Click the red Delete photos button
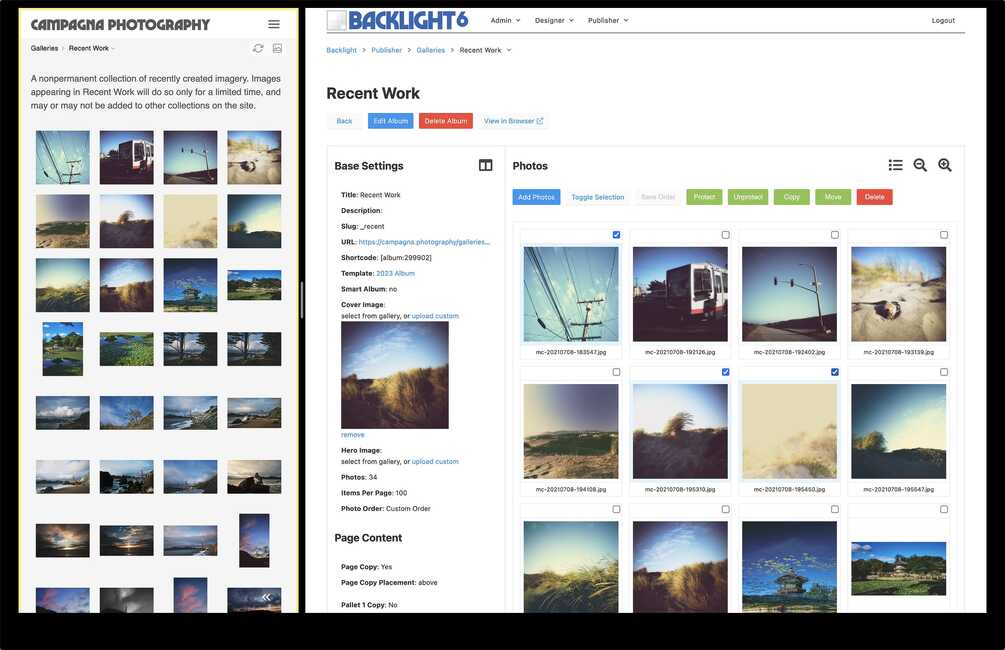Screen dimensions: 1005x650 874,197
